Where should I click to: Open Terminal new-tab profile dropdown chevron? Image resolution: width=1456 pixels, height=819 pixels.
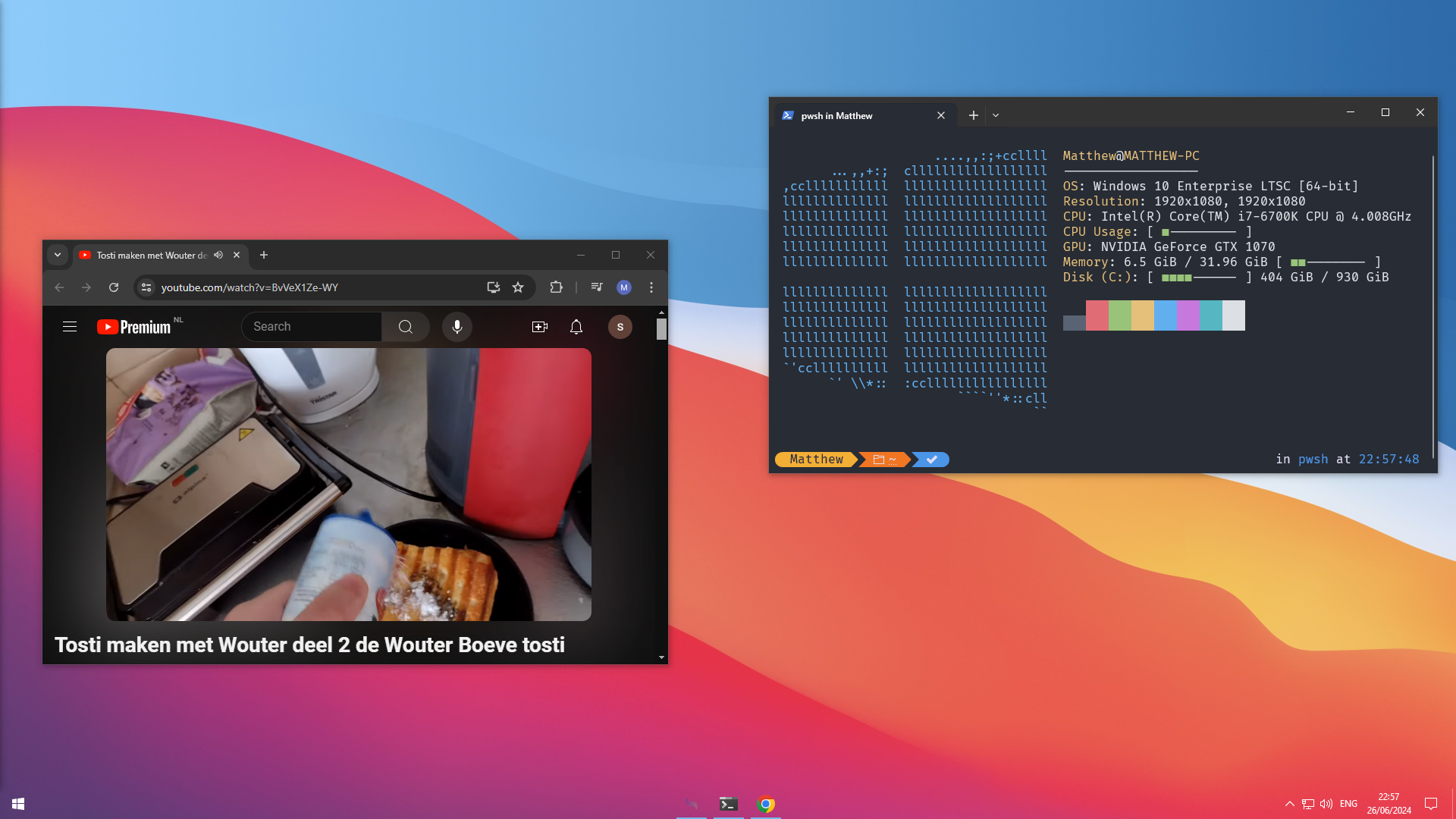[x=996, y=116]
